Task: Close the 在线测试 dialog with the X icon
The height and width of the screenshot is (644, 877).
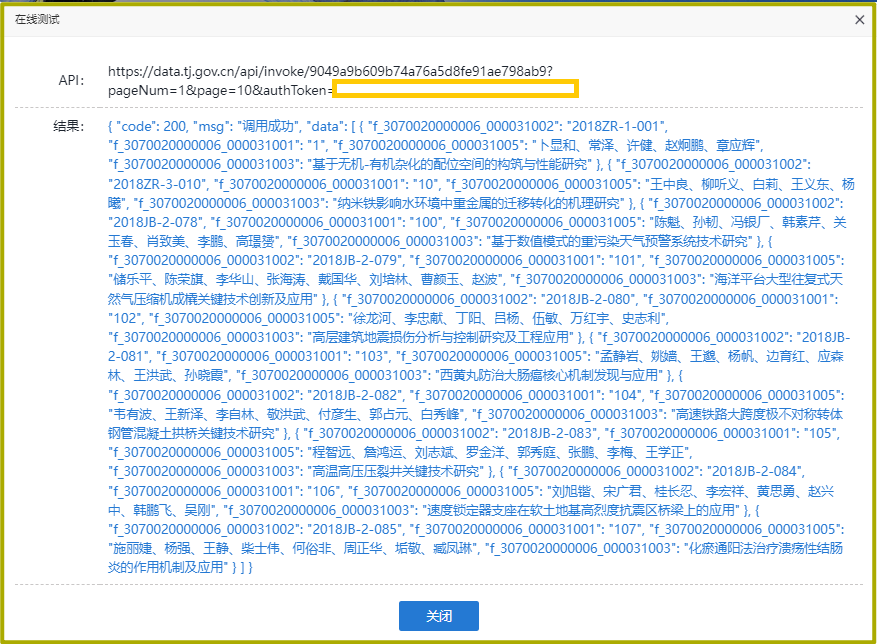Action: pyautogui.click(x=858, y=20)
